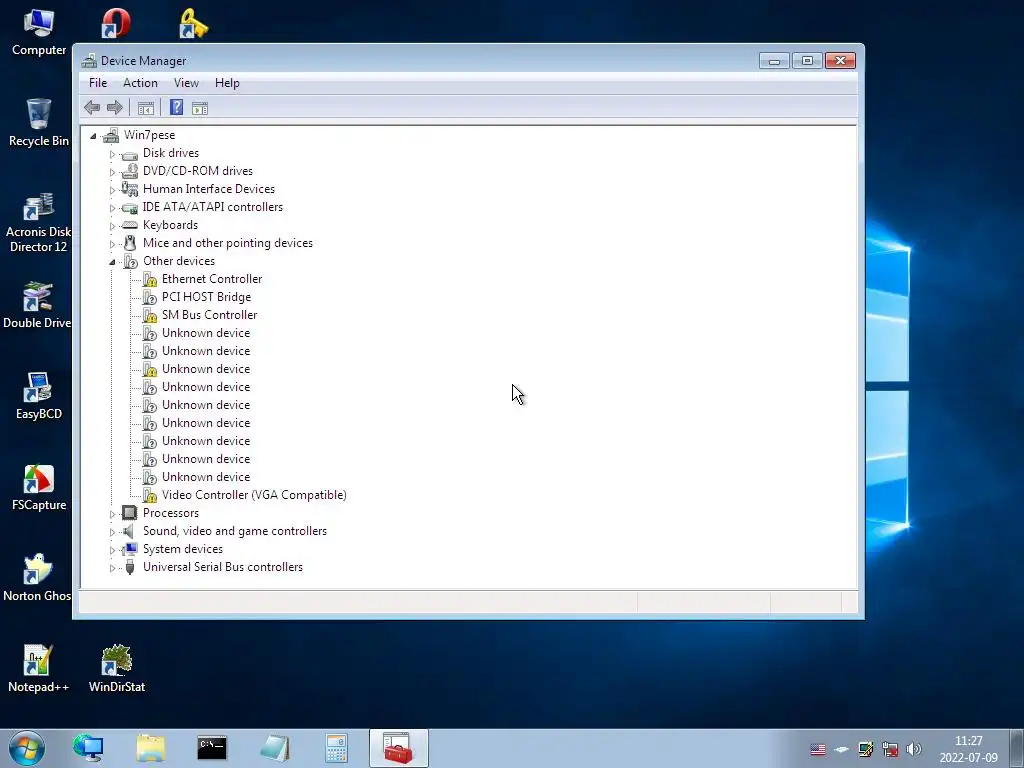Select the WinDirStat desktop shortcut

tap(117, 669)
